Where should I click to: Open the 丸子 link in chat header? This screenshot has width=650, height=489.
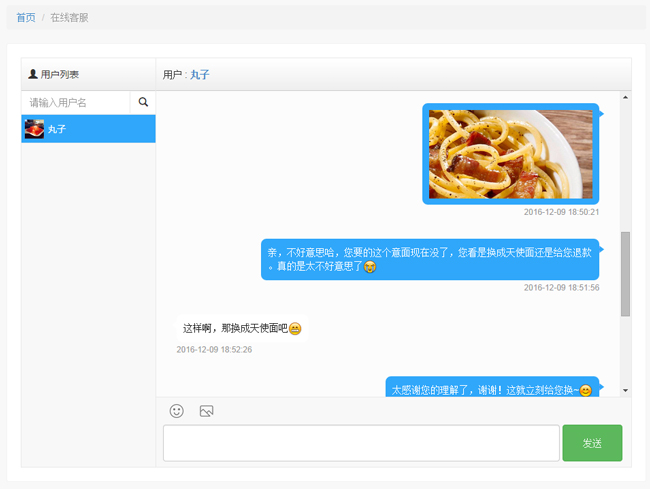click(200, 75)
